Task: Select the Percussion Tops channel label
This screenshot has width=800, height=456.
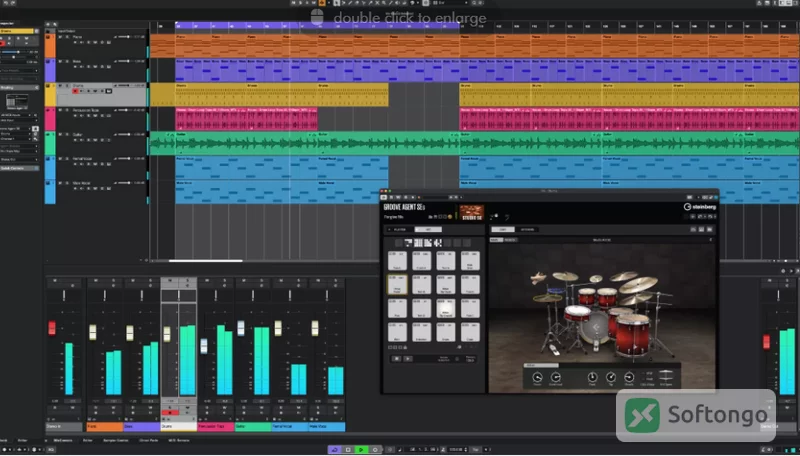Action: [216, 426]
